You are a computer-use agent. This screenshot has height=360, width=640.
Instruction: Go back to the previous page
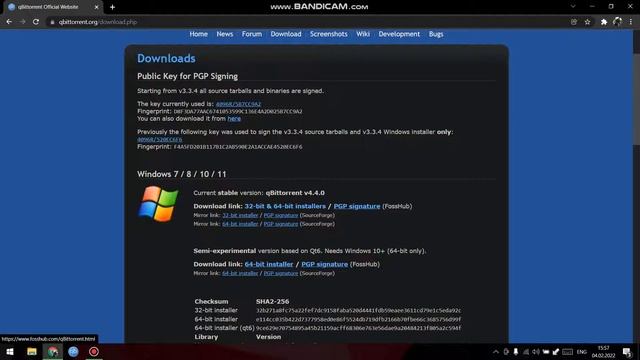tap(9, 22)
